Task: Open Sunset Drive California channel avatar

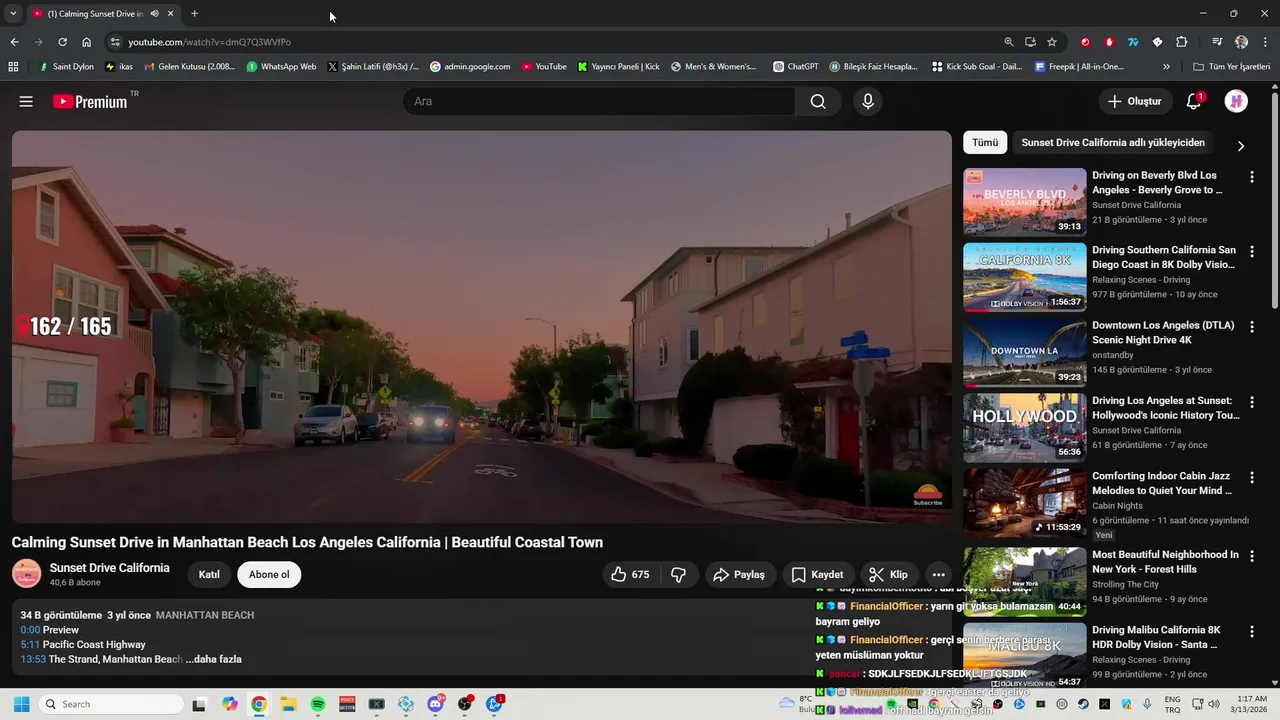Action: point(26,574)
